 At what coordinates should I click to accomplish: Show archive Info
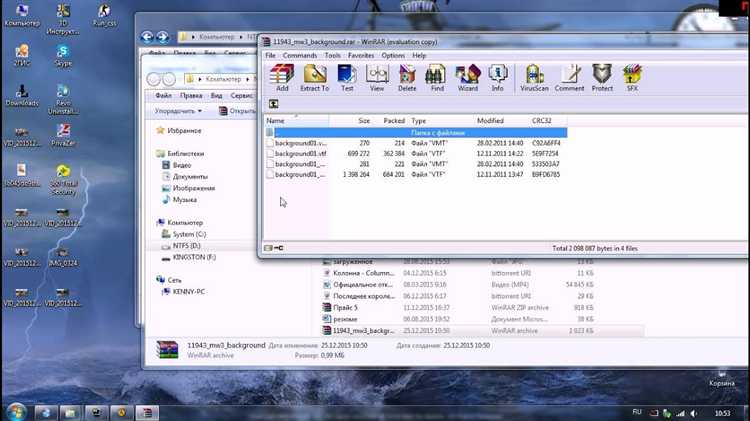497,78
